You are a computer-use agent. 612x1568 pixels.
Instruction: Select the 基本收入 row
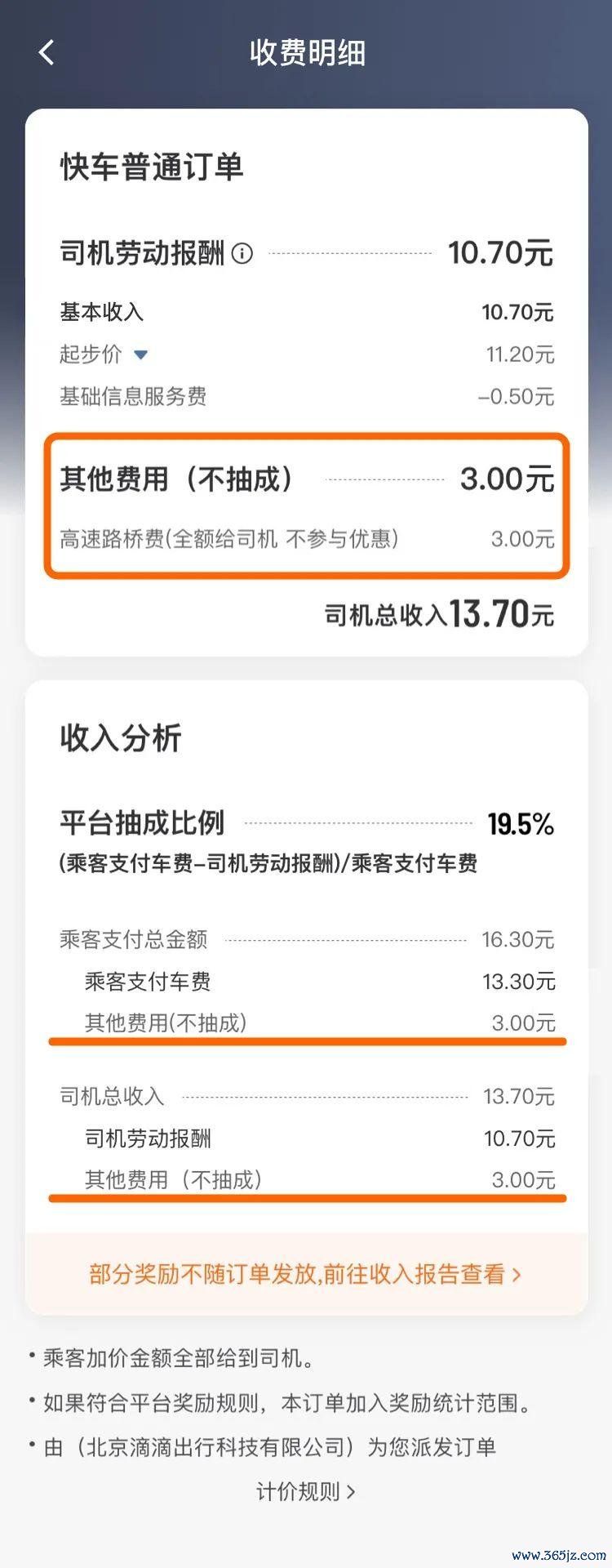coord(307,312)
